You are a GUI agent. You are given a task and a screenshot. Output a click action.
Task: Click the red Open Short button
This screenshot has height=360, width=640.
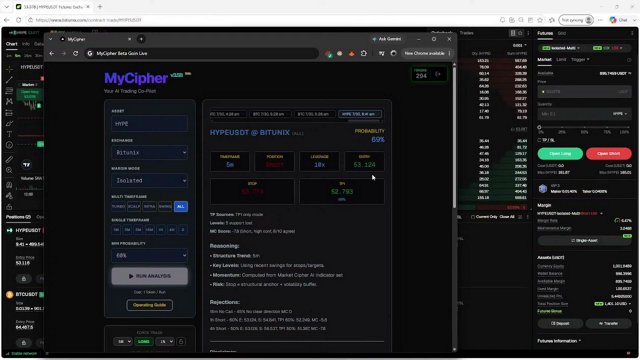(609, 153)
